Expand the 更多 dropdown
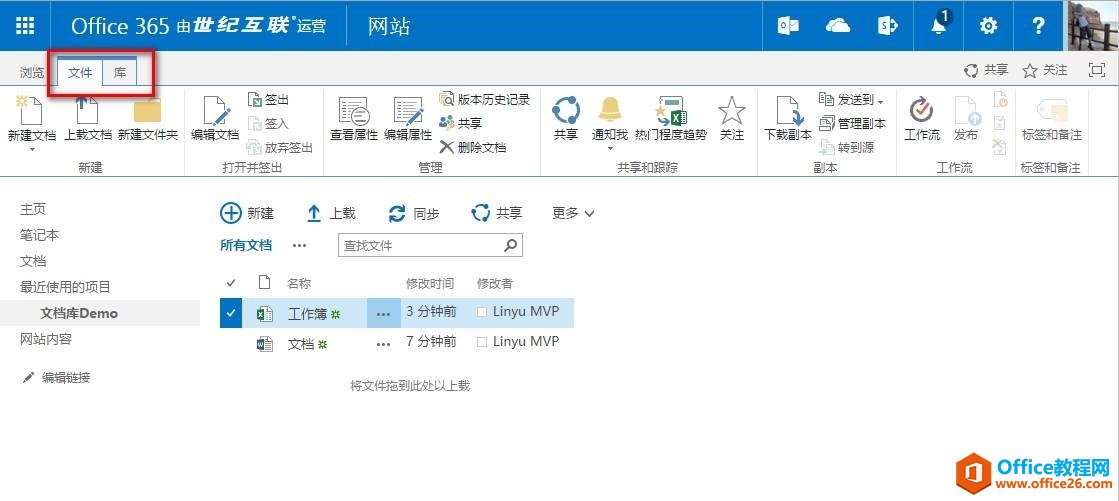The image size is (1119, 501). pos(573,213)
